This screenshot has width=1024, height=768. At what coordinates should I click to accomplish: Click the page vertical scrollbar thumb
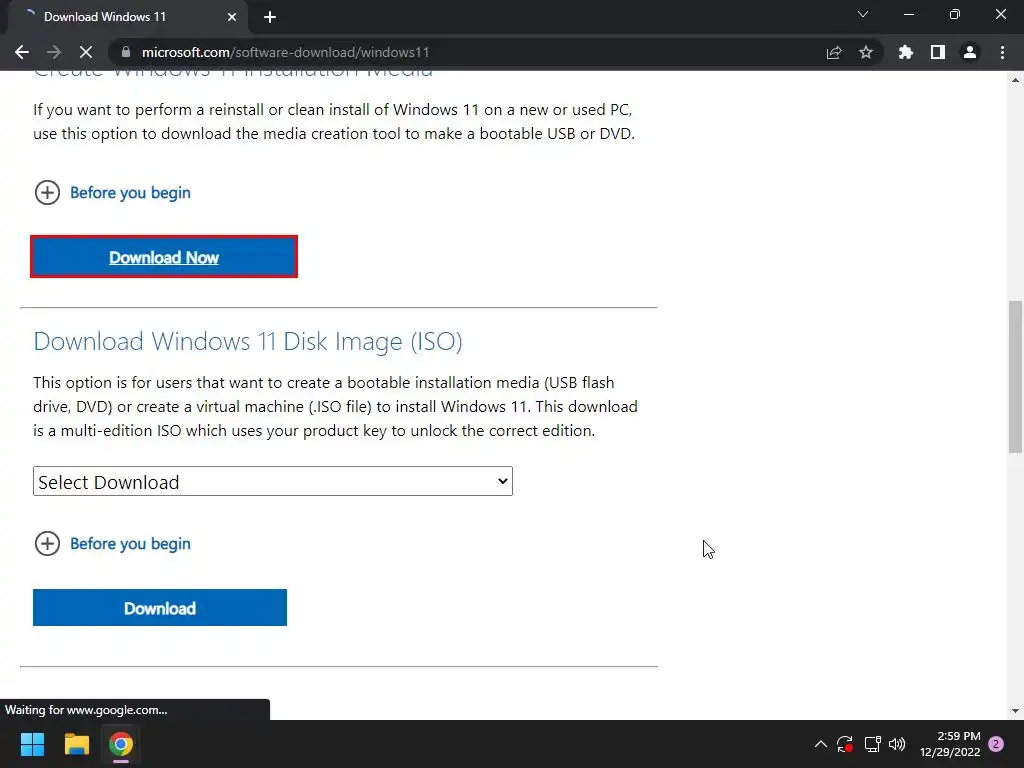pos(1015,376)
